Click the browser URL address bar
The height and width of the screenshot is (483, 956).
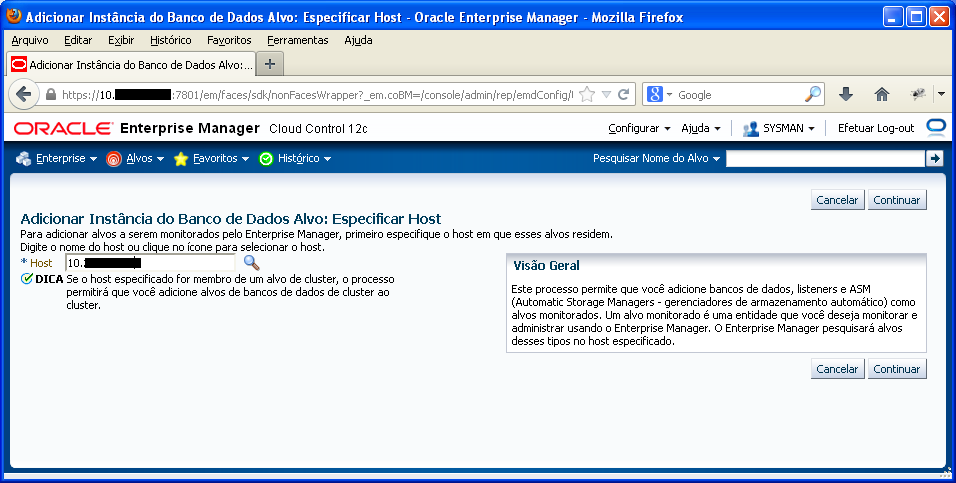tap(317, 95)
